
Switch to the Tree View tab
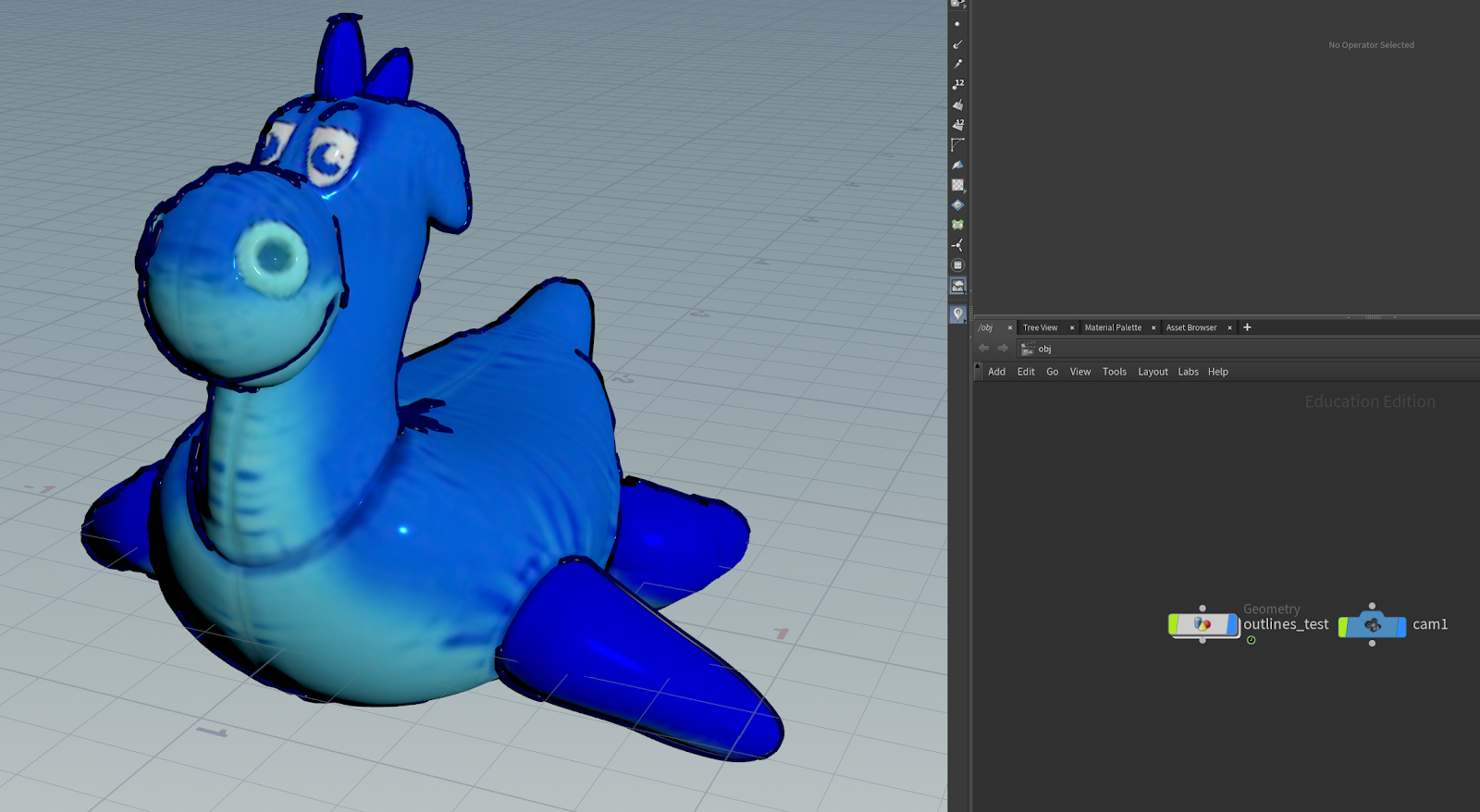point(1040,327)
